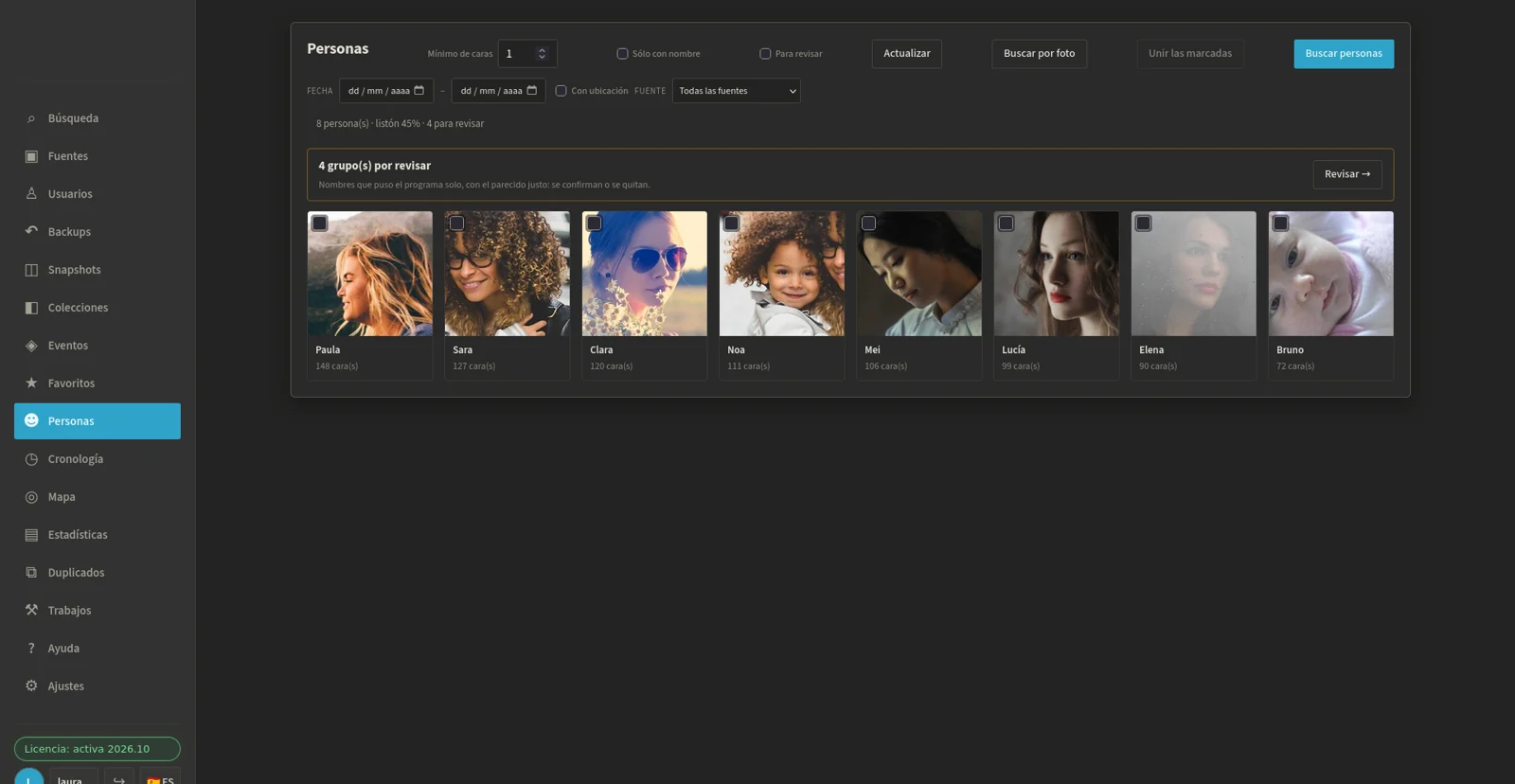
Task: Open Lucía's face thumbnail
Action: (x=1057, y=274)
